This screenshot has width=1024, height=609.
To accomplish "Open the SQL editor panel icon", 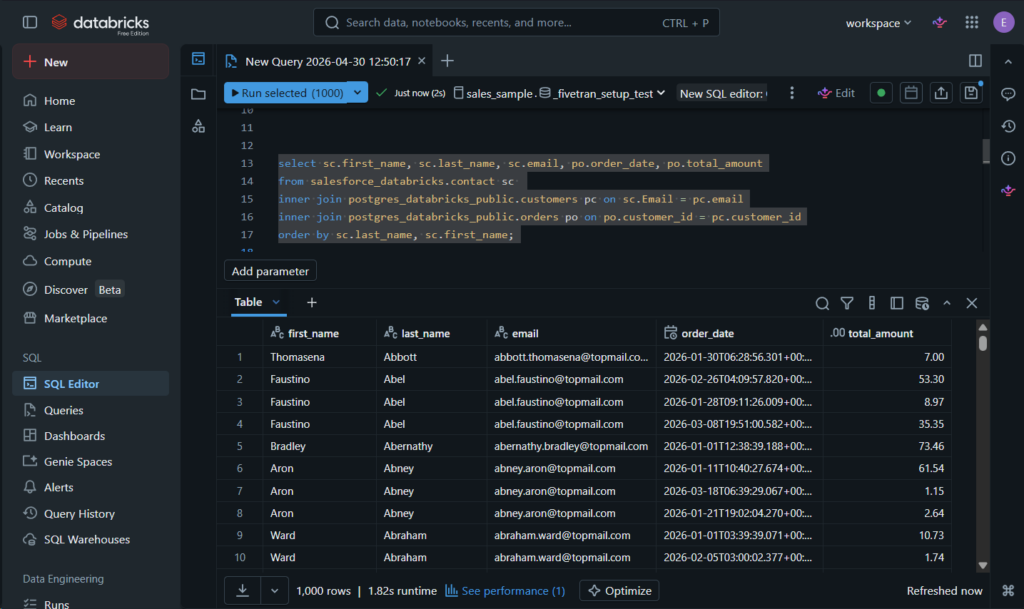I will click(199, 59).
